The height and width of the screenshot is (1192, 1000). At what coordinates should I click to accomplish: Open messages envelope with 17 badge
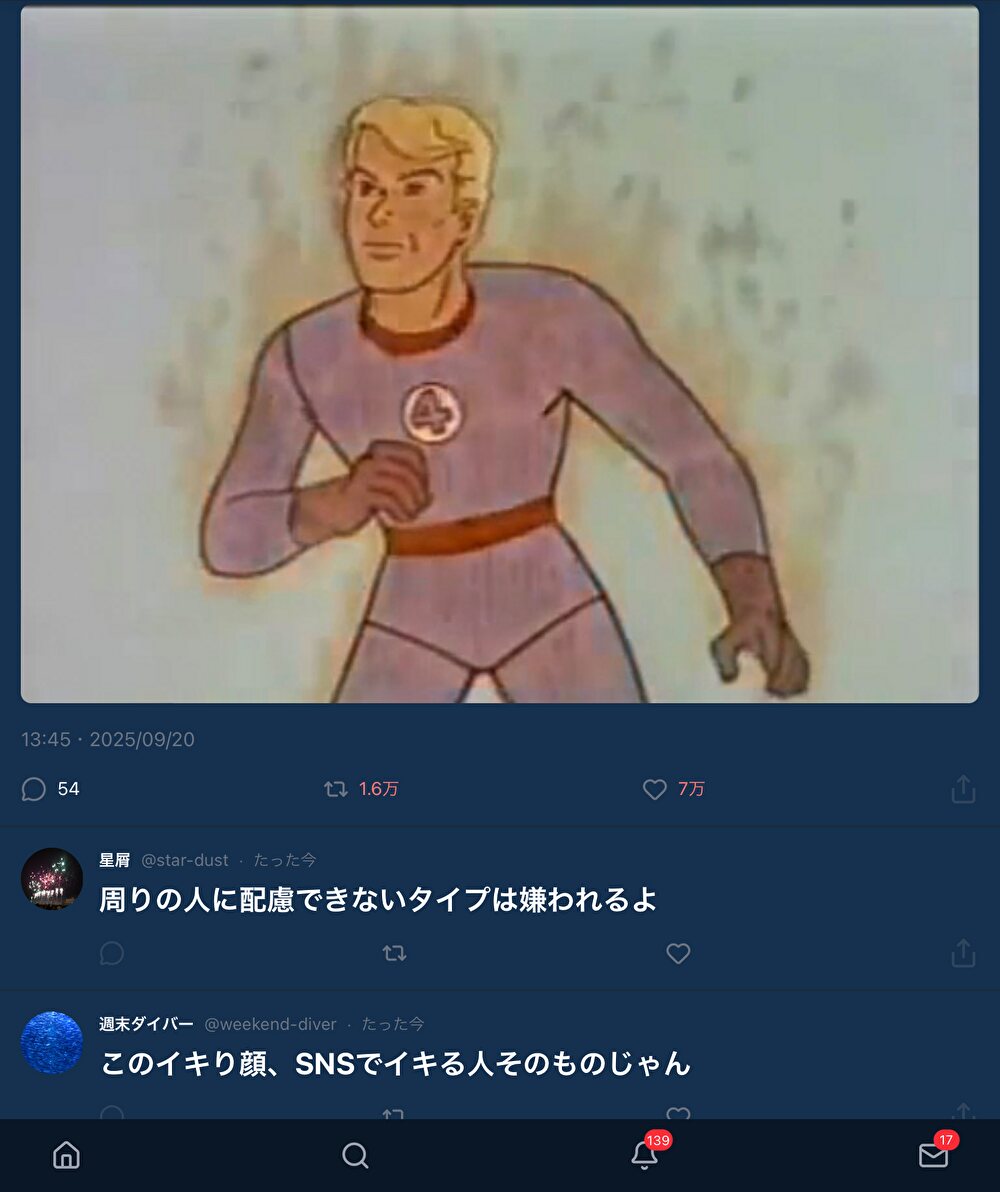[933, 1155]
